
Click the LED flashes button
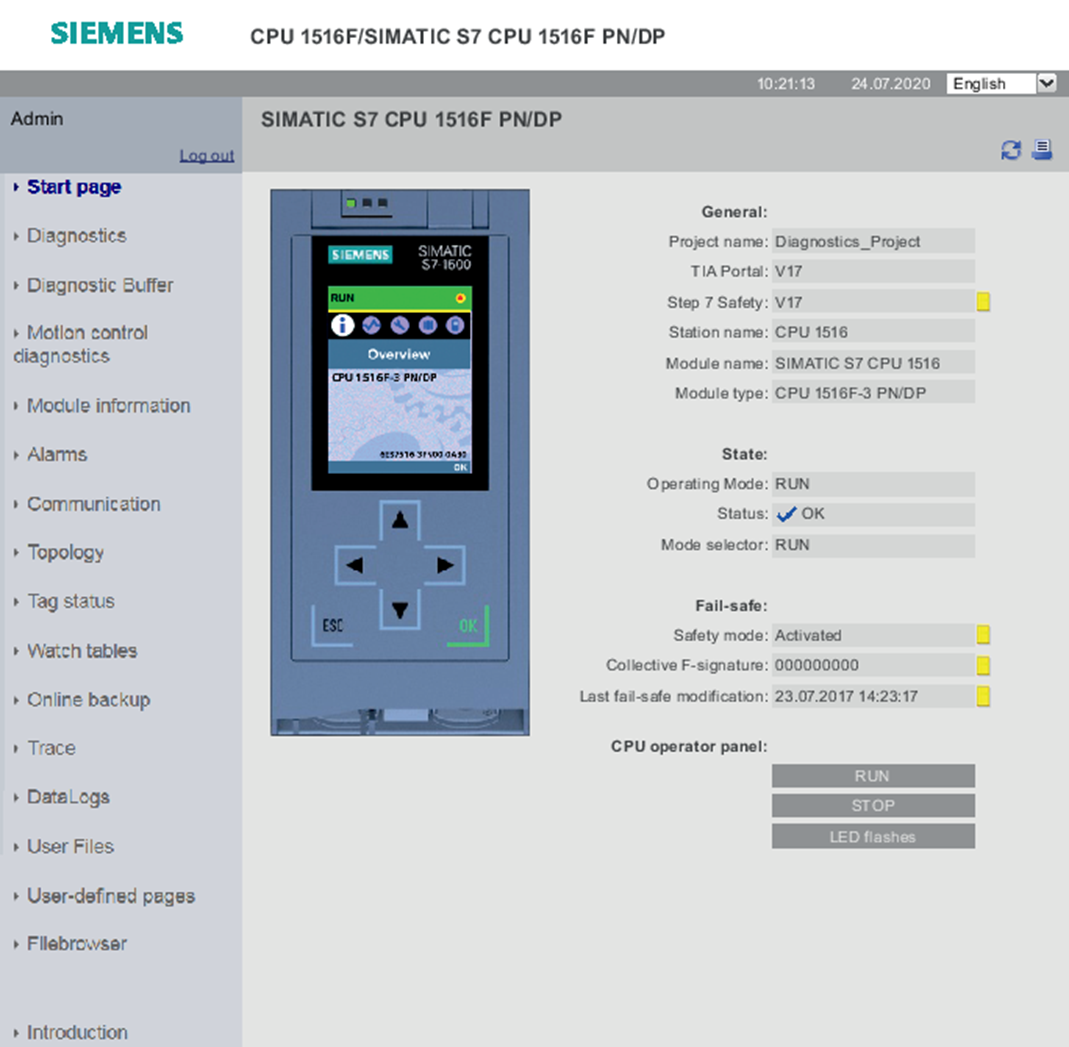[873, 836]
